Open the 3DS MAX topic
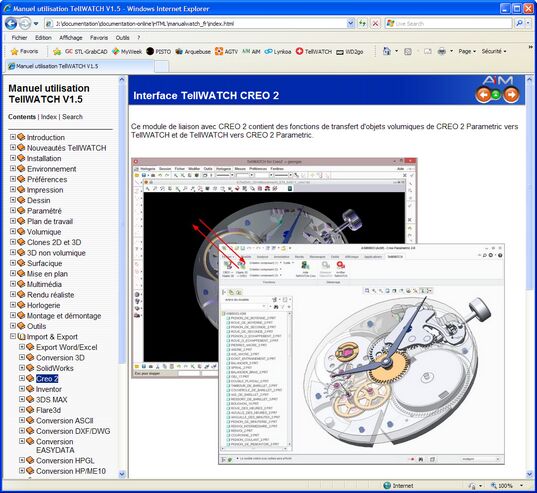The image size is (537, 493). click(52, 400)
